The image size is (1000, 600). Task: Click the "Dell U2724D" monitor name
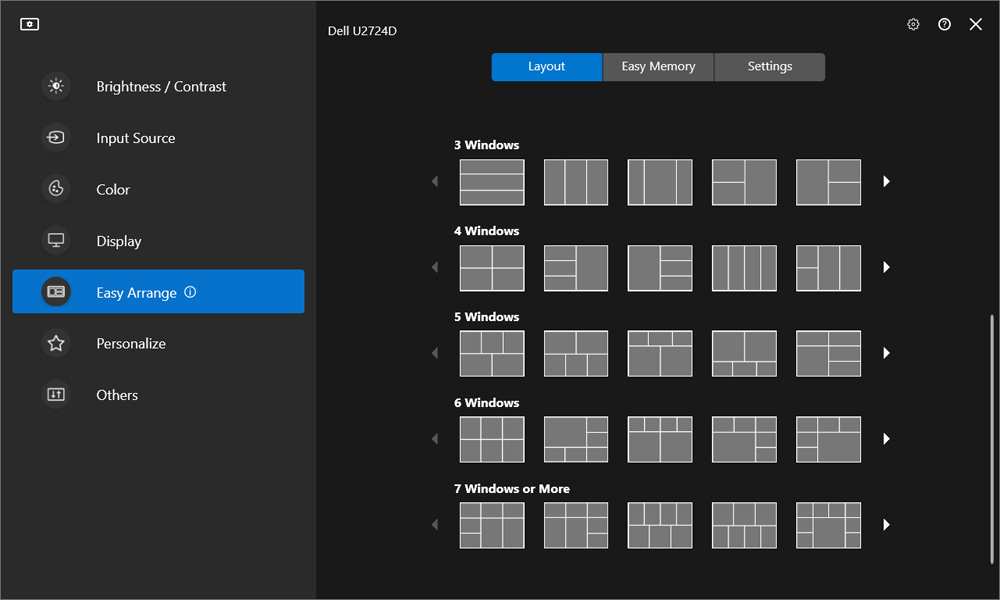tap(362, 31)
